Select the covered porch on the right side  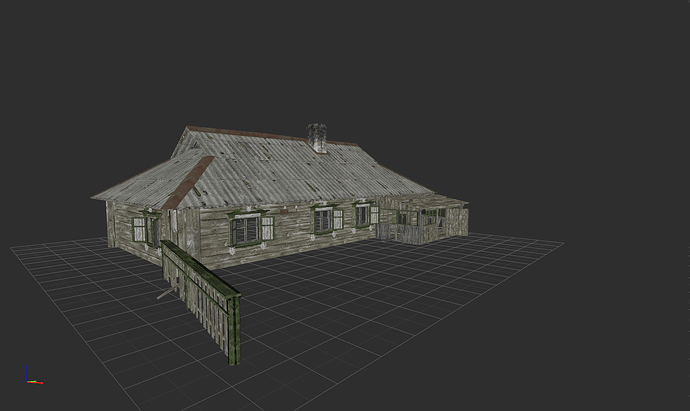click(x=425, y=218)
